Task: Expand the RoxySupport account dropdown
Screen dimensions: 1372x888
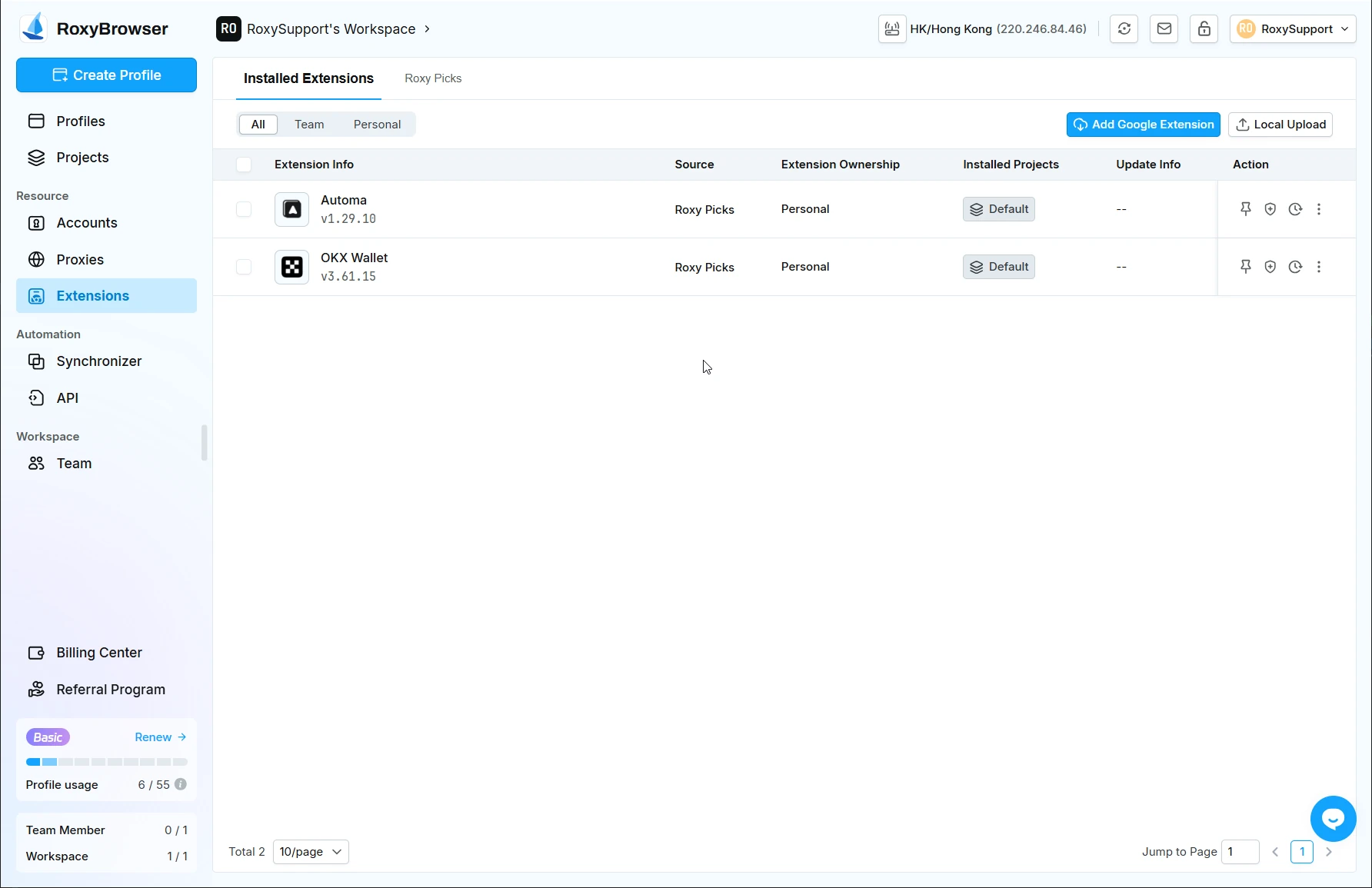Action: [1292, 29]
